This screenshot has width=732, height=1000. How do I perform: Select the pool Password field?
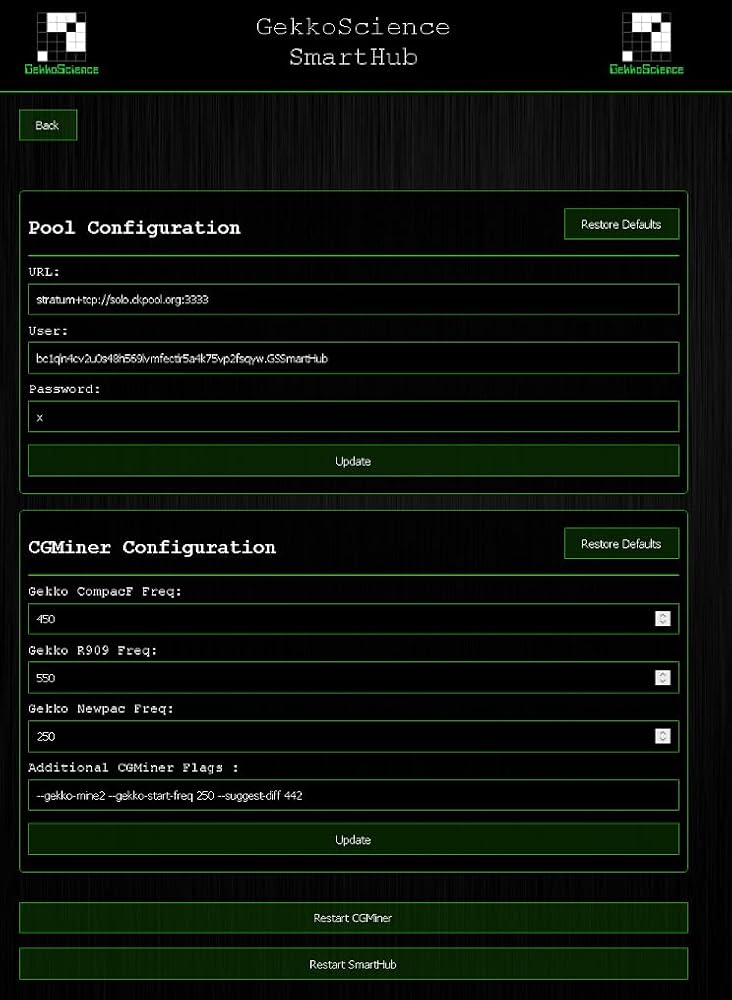pos(353,417)
